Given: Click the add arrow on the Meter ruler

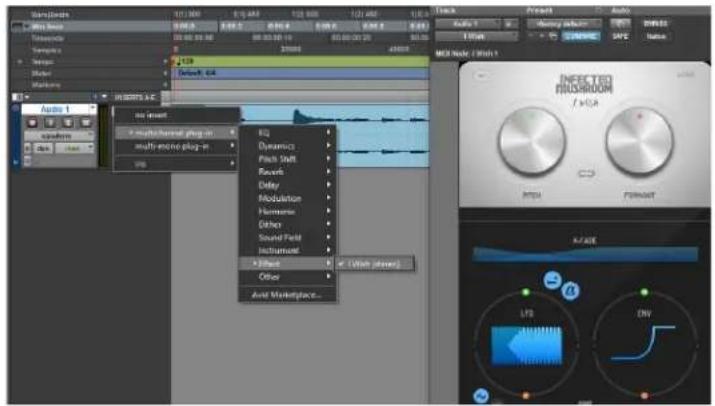Looking at the screenshot, I should tap(166, 73).
